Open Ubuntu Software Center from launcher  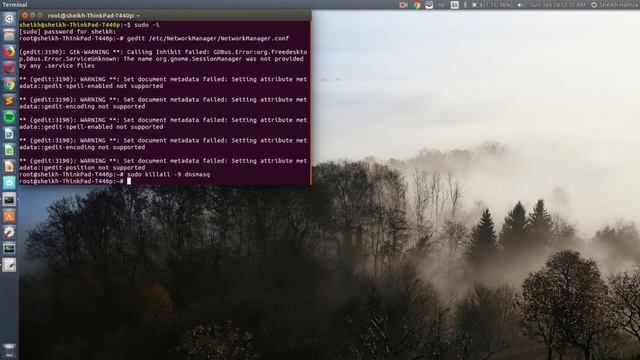point(9,216)
